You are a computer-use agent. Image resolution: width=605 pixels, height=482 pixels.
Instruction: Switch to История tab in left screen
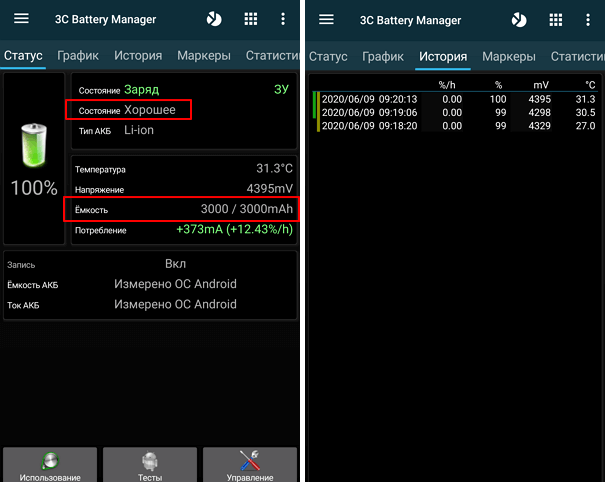pos(138,56)
